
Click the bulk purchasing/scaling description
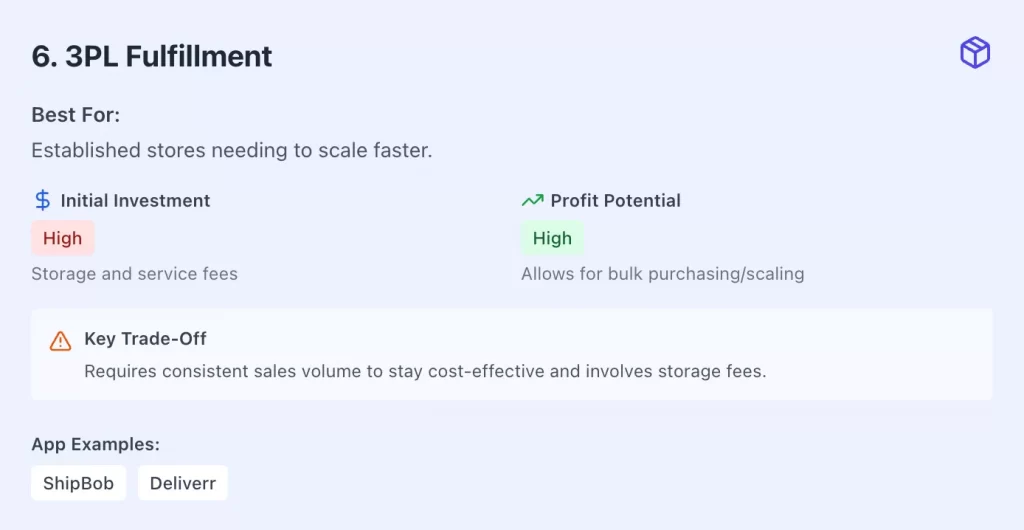662,273
